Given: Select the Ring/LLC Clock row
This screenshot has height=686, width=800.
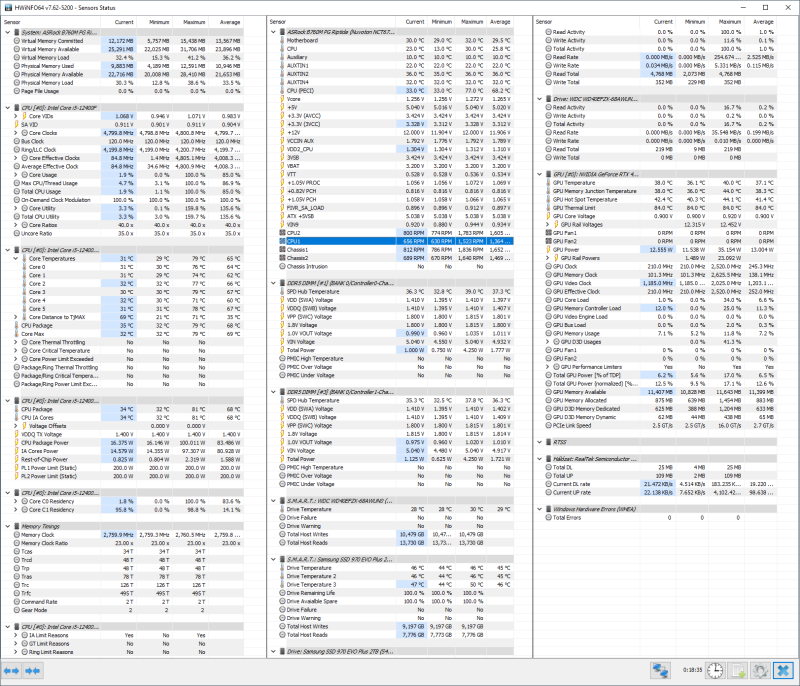Looking at the screenshot, I should tap(127, 150).
